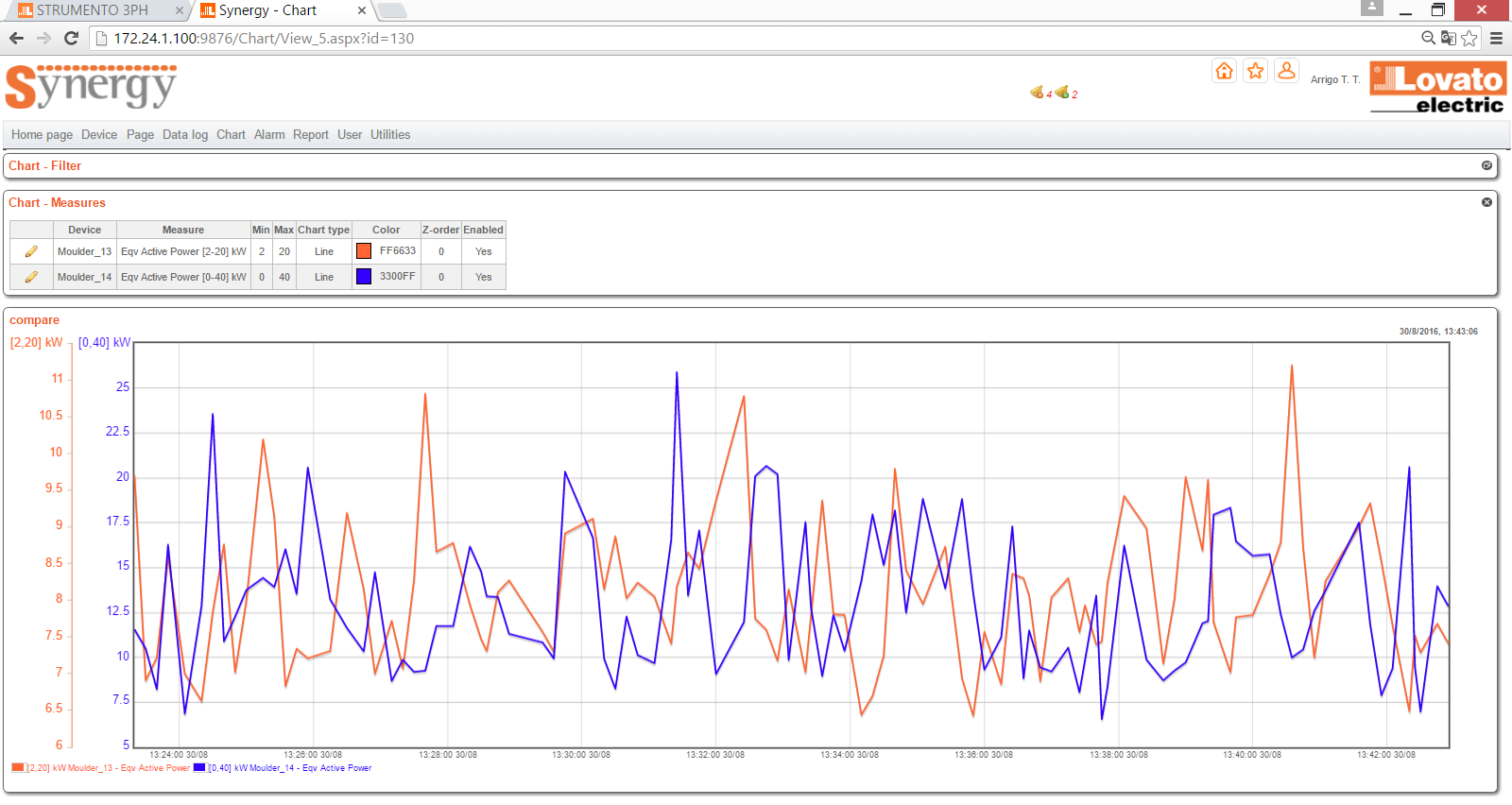The height and width of the screenshot is (805, 1512).
Task: Open the user profile icon
Action: click(1286, 71)
